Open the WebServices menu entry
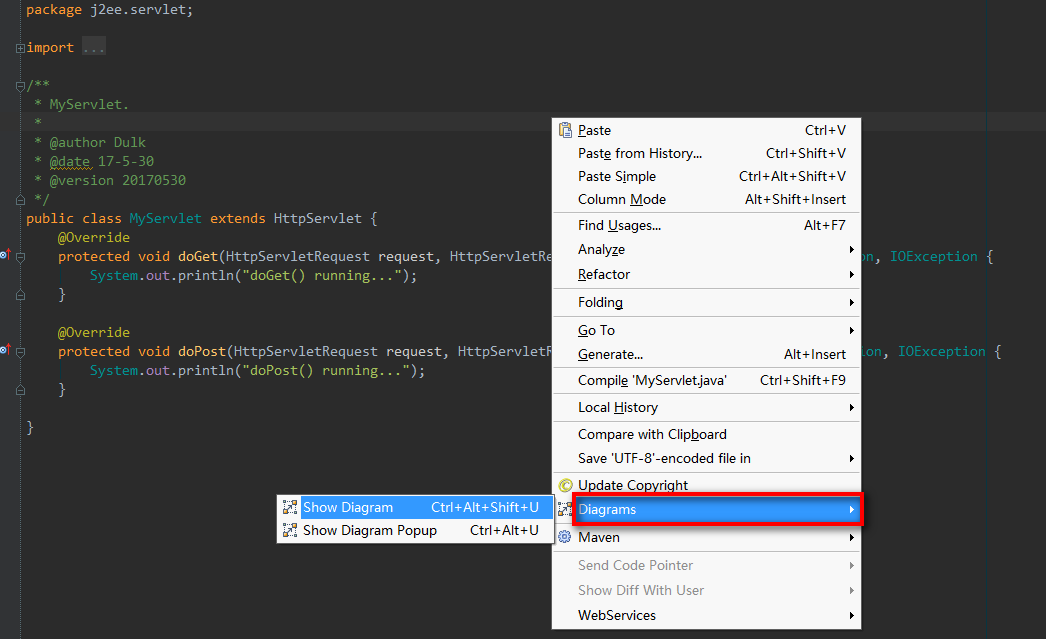Screen dimensions: 1046x639 (x=706, y=615)
